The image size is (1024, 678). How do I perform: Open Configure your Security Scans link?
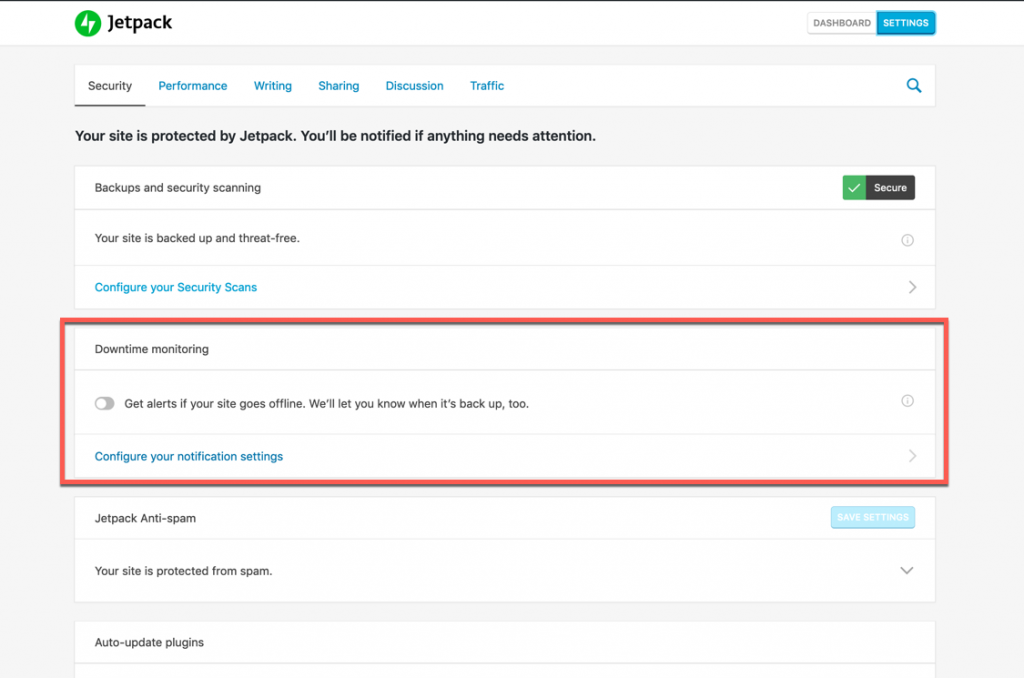pyautogui.click(x=176, y=287)
